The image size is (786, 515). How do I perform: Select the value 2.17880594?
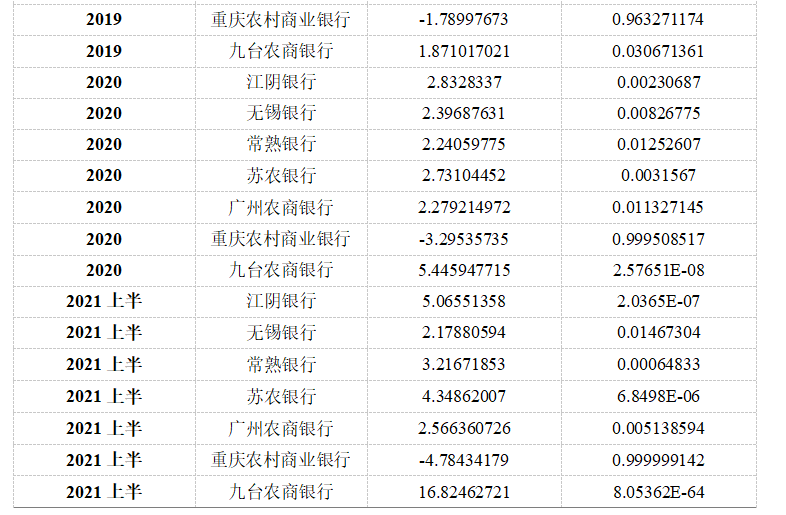click(x=464, y=332)
